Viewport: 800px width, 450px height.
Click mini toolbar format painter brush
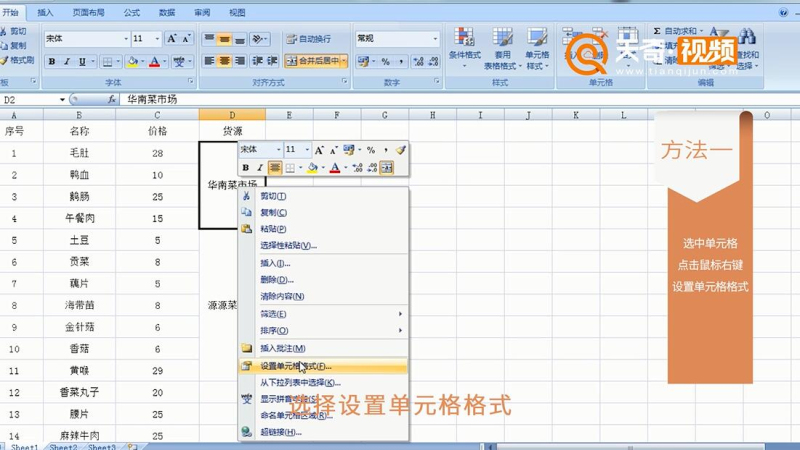pos(401,150)
